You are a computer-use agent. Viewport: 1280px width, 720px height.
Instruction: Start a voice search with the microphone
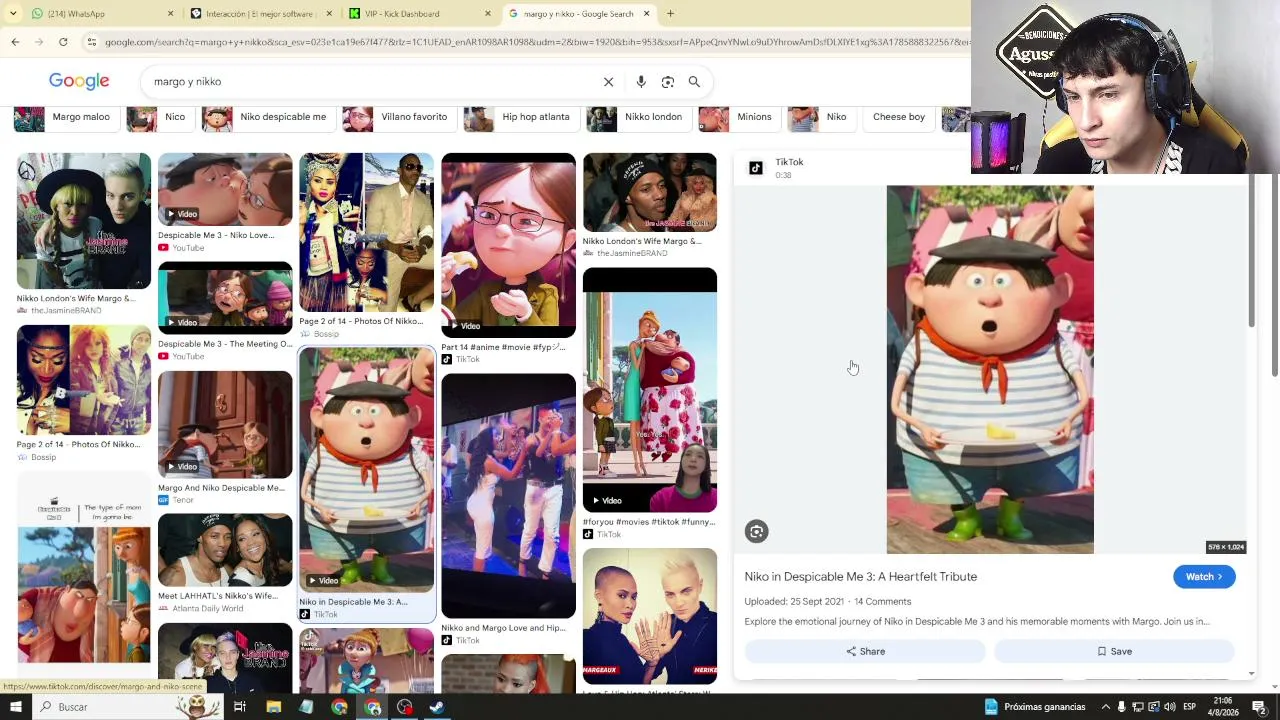coord(641,82)
